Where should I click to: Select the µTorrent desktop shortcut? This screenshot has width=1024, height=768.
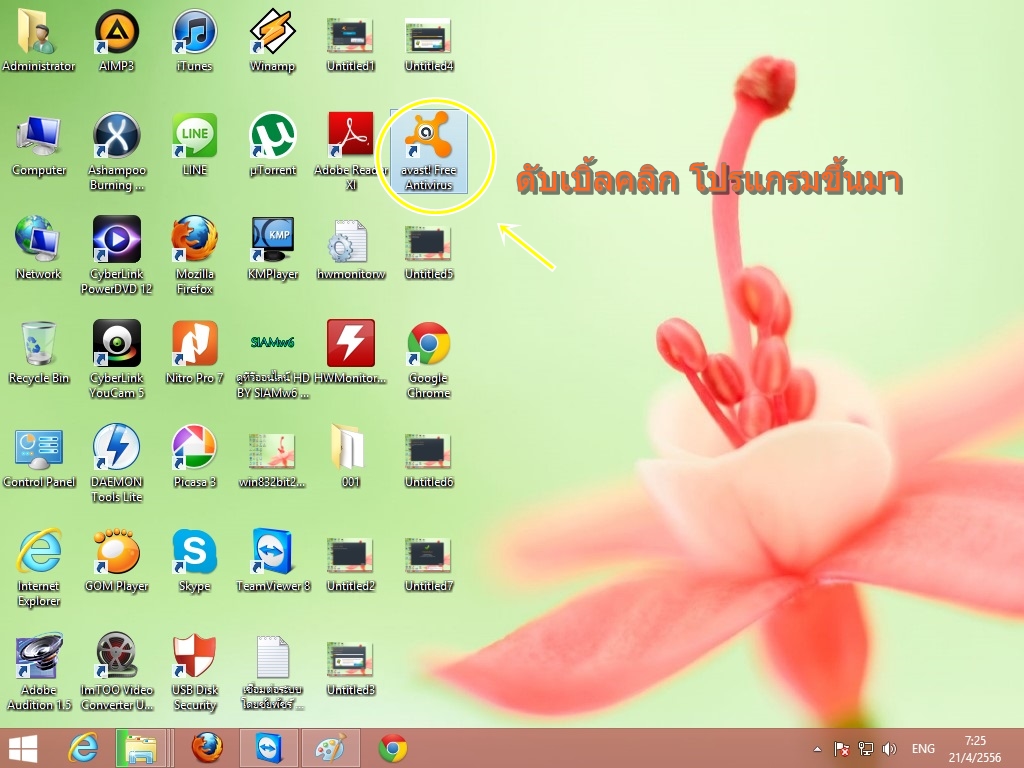click(272, 145)
